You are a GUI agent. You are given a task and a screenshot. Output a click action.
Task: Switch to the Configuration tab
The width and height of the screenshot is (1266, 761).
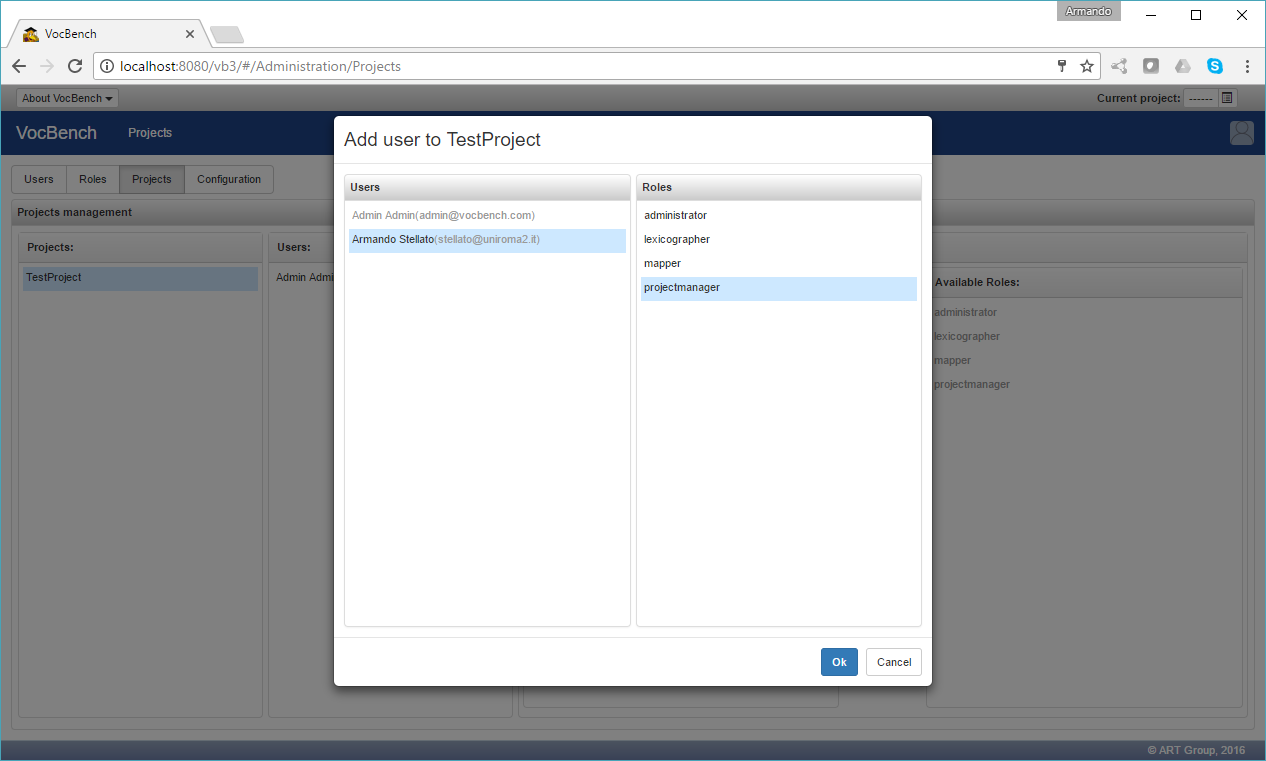point(229,180)
